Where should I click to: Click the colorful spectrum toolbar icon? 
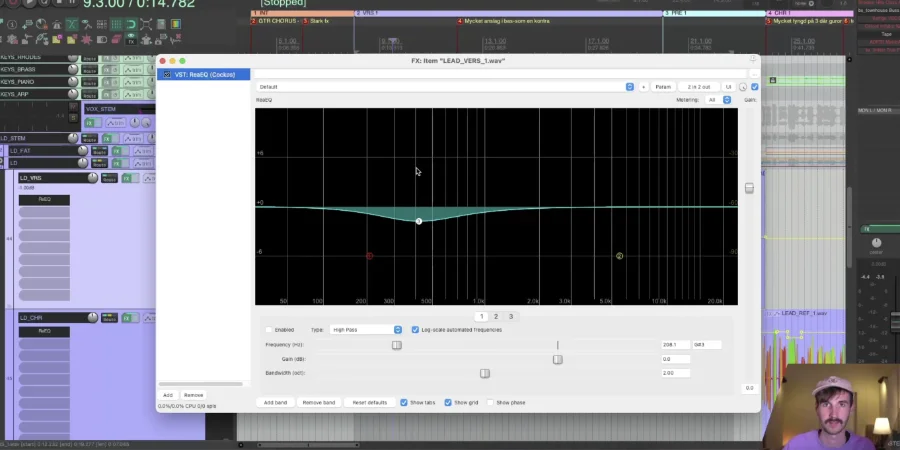[176, 24]
